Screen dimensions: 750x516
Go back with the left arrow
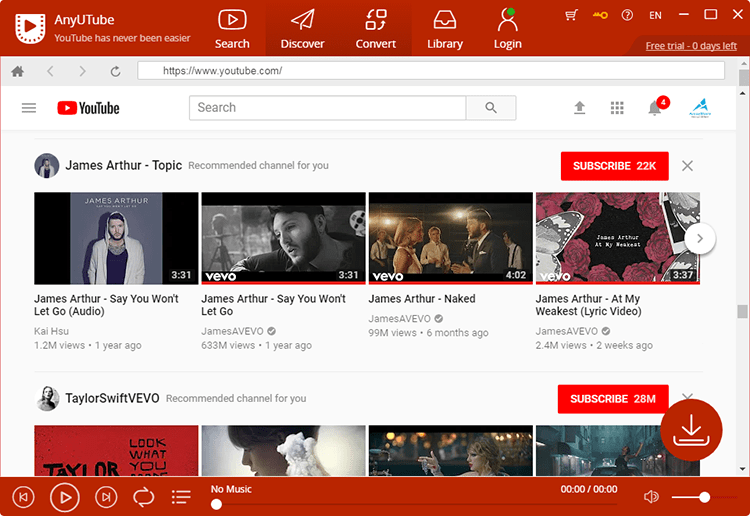[50, 71]
